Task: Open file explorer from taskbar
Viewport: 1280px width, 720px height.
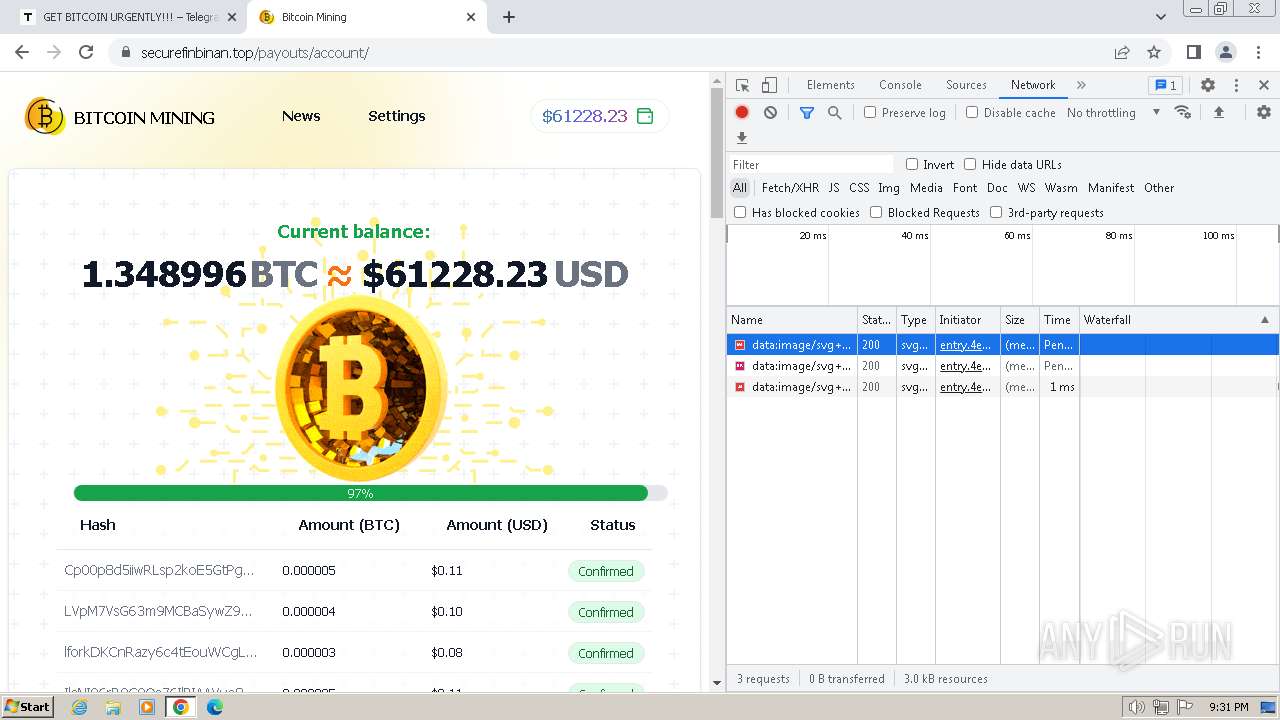Action: (x=113, y=707)
